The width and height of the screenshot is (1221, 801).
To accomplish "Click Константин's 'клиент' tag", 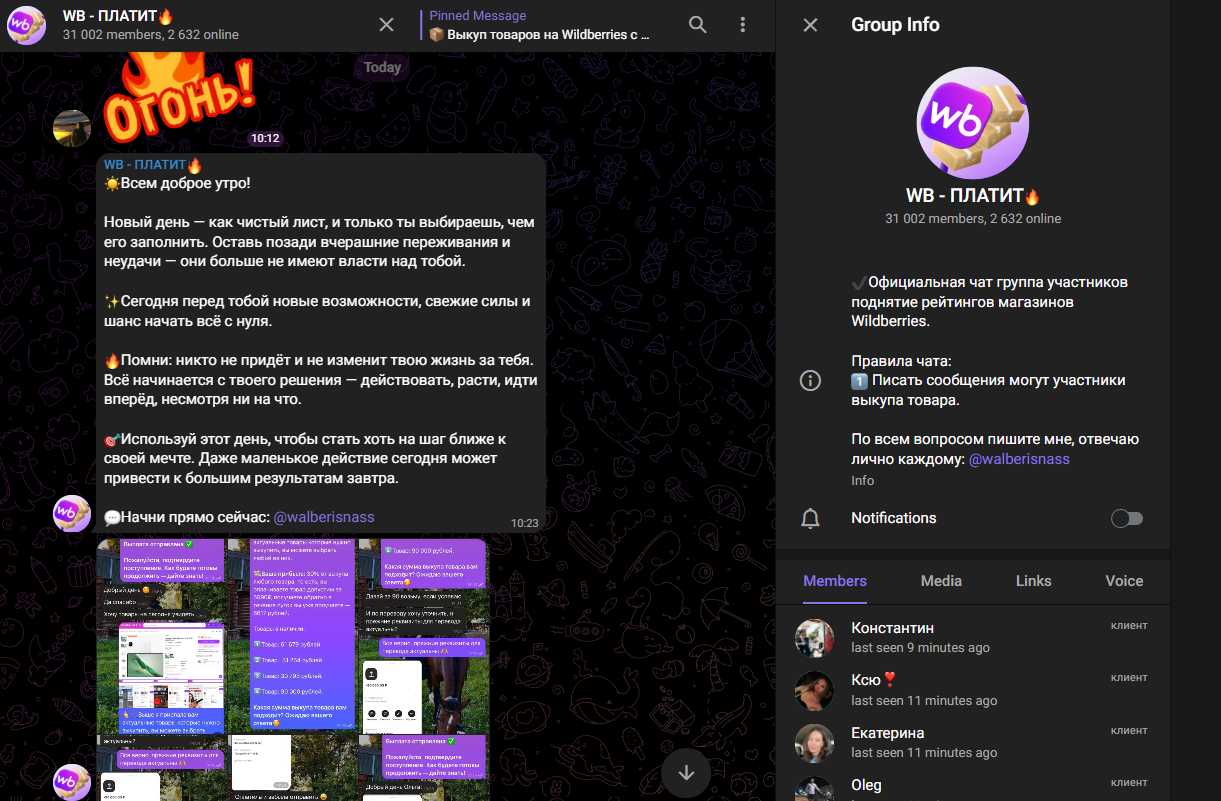I will click(1129, 626).
